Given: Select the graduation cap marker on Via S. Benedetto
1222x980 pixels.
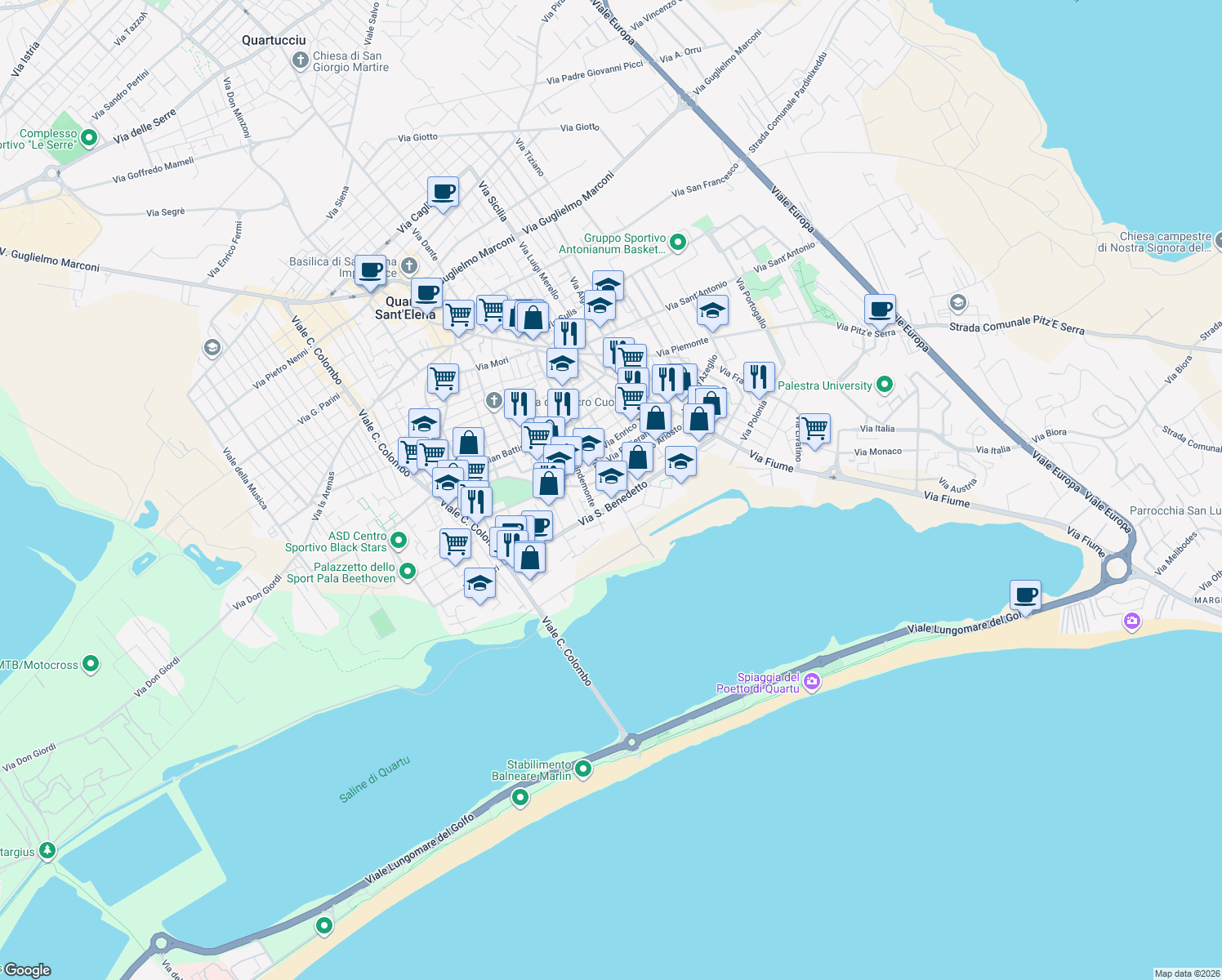Looking at the screenshot, I should point(611,478).
